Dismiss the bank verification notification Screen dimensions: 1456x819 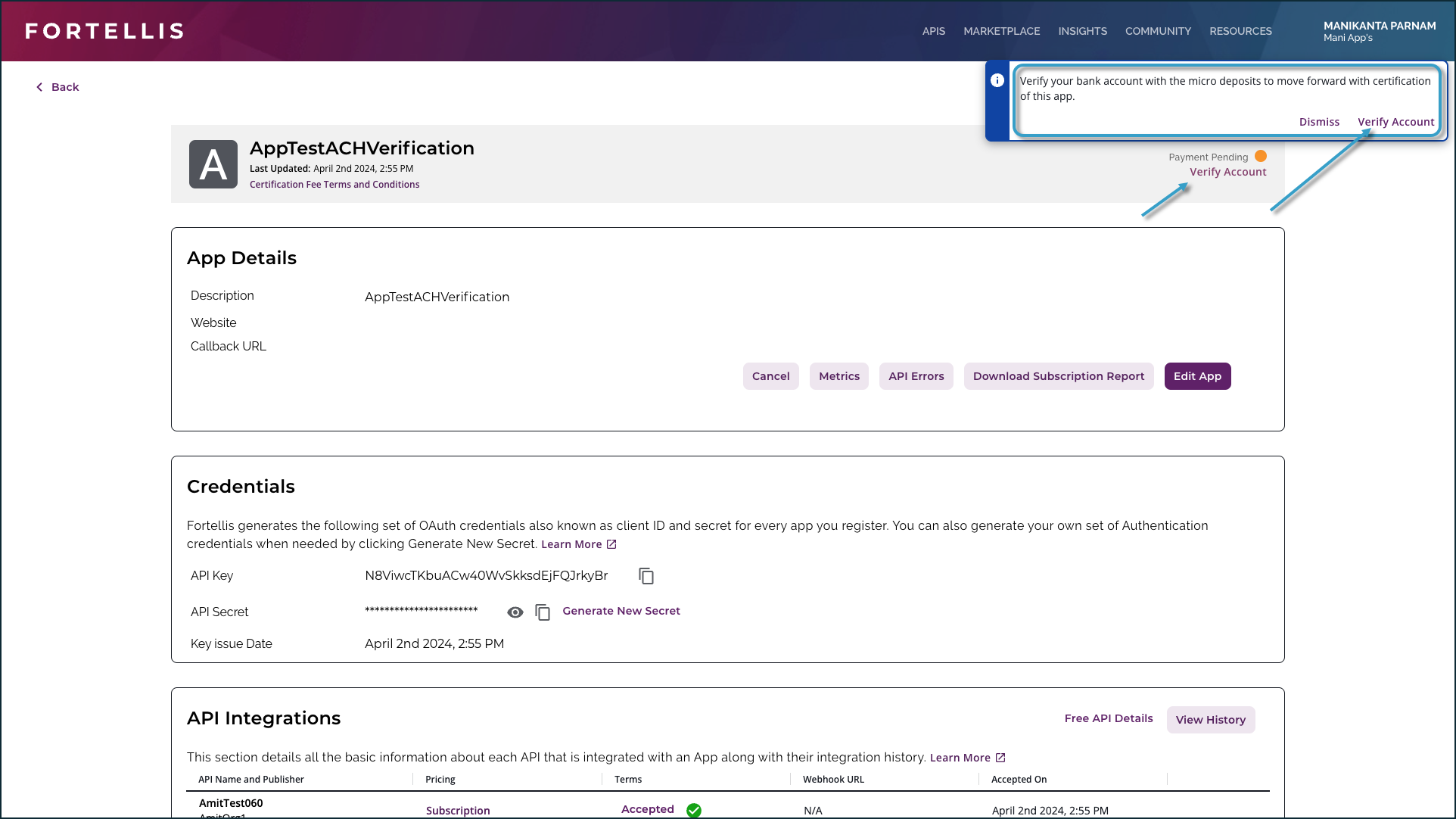1319,122
